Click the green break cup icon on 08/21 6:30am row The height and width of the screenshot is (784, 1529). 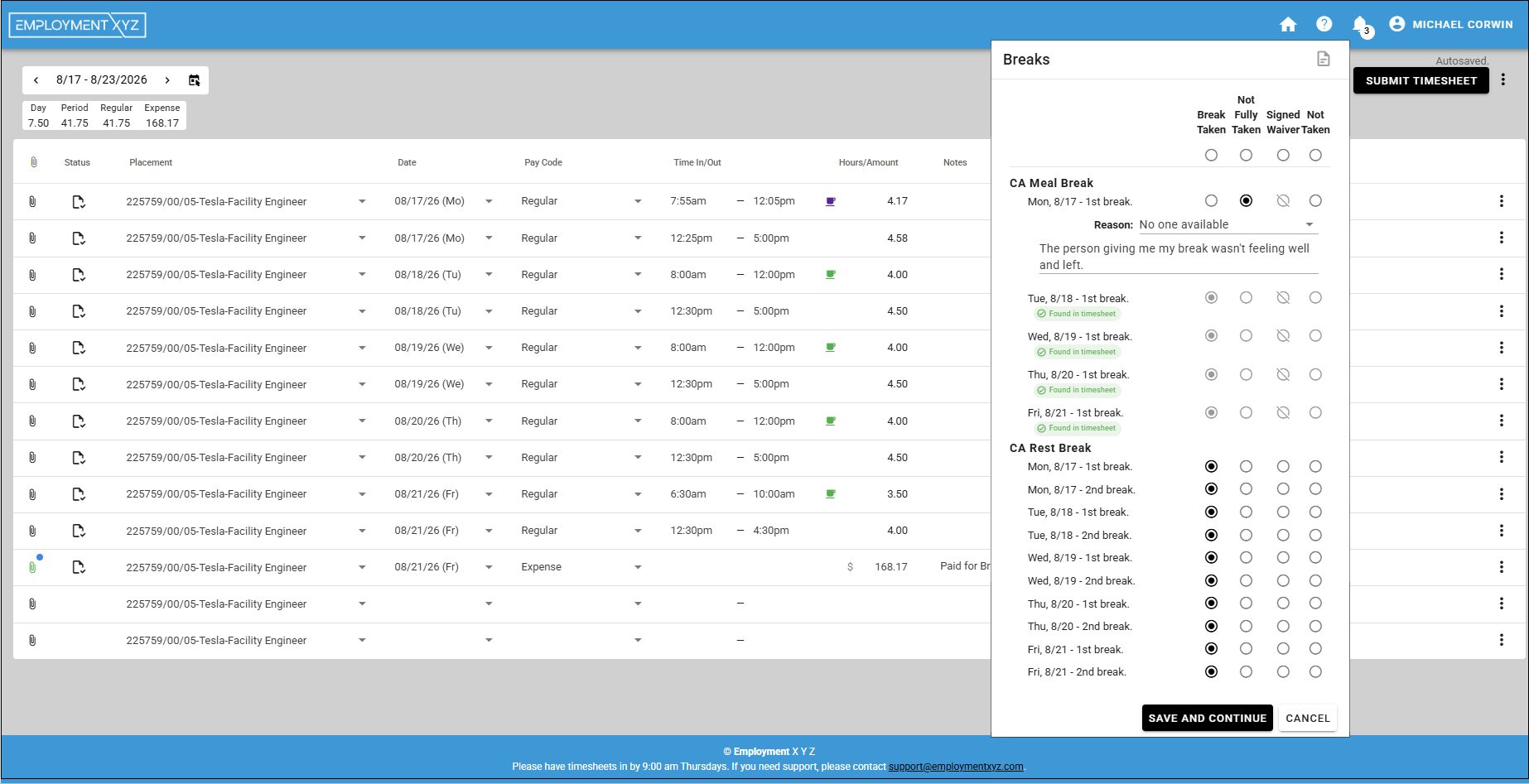pyautogui.click(x=831, y=494)
